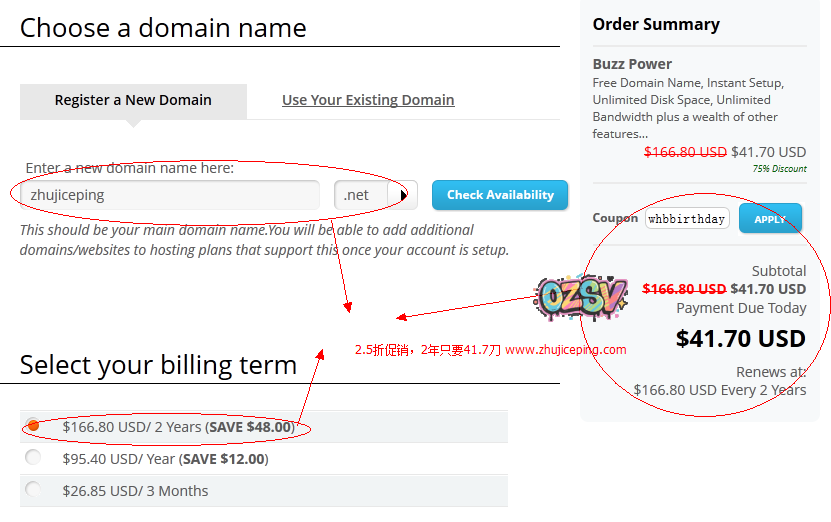831x522 pixels.
Task: Focus the new domain name text field
Action: (x=170, y=195)
